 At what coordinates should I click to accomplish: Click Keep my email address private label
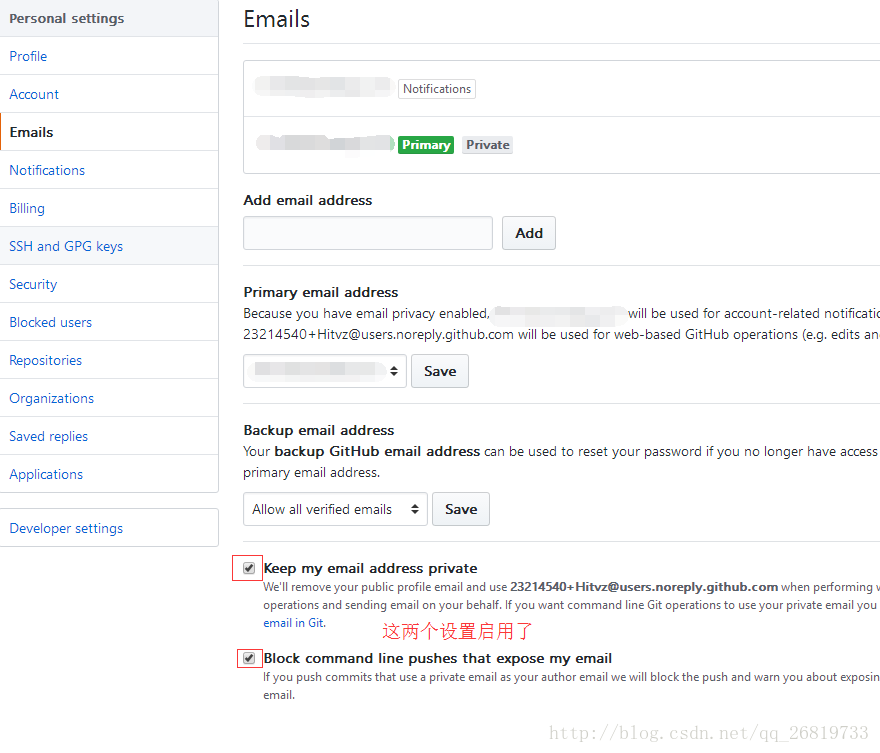(x=370, y=568)
